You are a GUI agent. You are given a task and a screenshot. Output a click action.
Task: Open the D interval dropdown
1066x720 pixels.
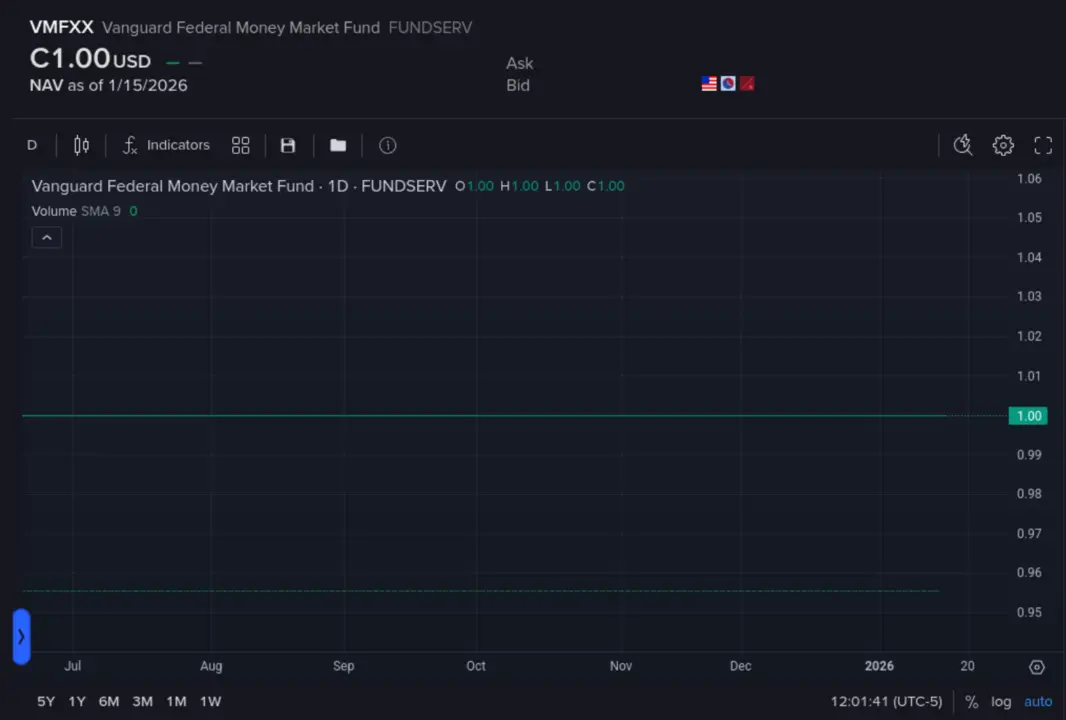31,145
